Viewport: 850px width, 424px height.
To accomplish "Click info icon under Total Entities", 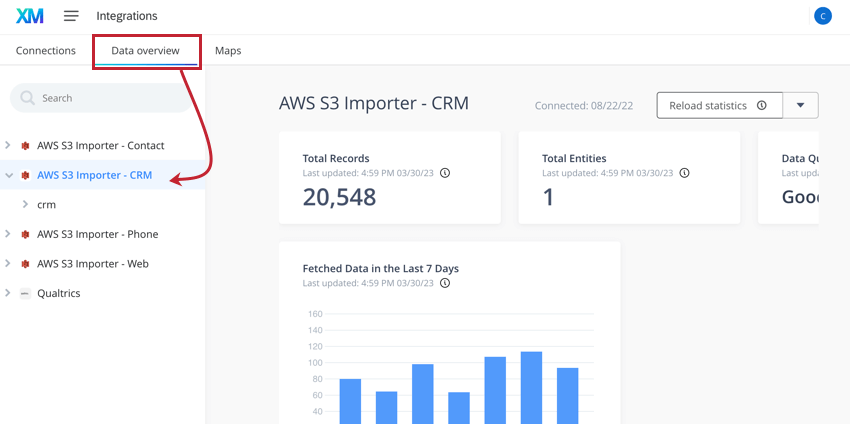I will [x=685, y=173].
